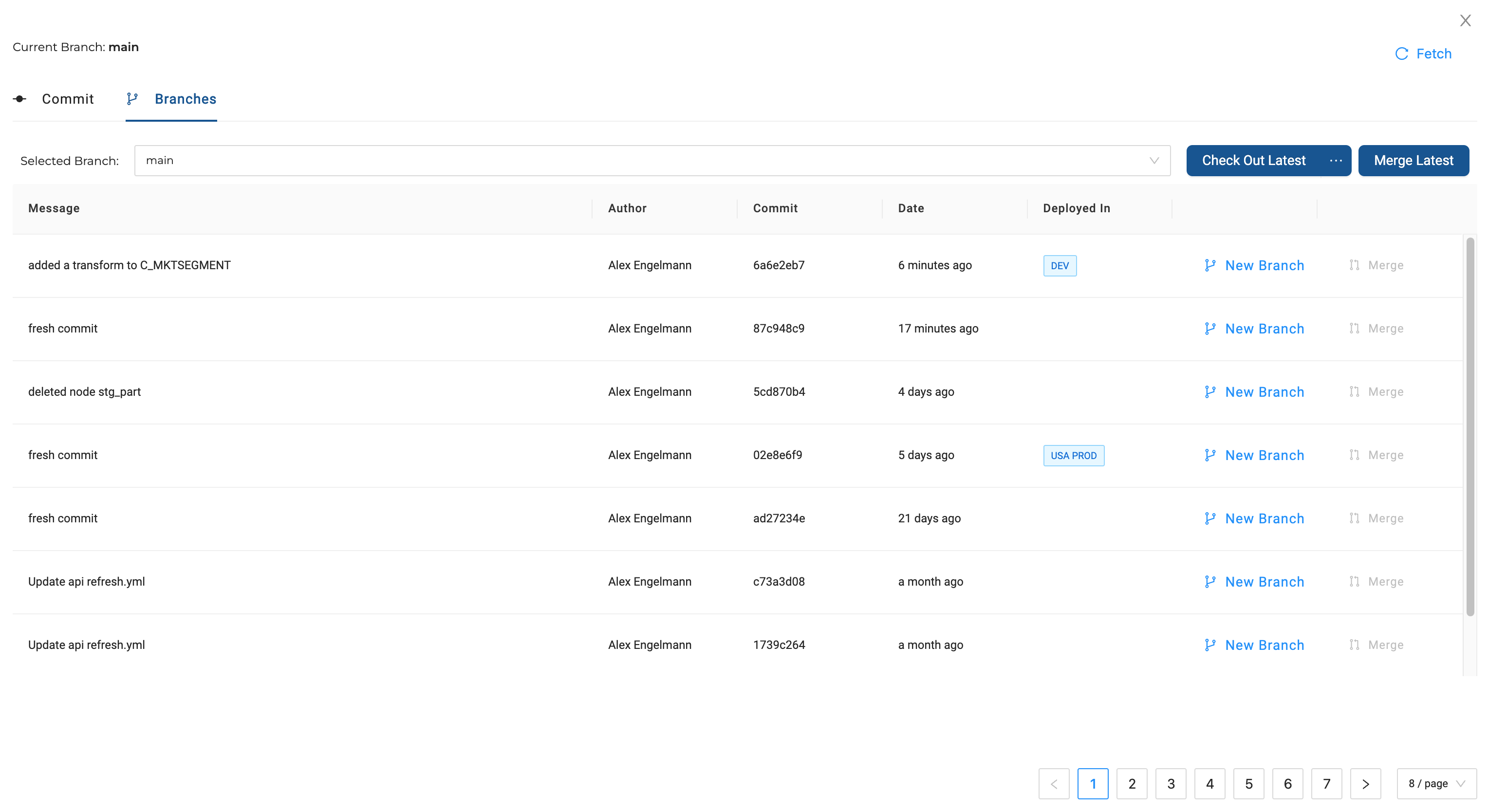Click the commit node icon beside Commit tab
This screenshot has height=812, width=1488.
point(19,99)
